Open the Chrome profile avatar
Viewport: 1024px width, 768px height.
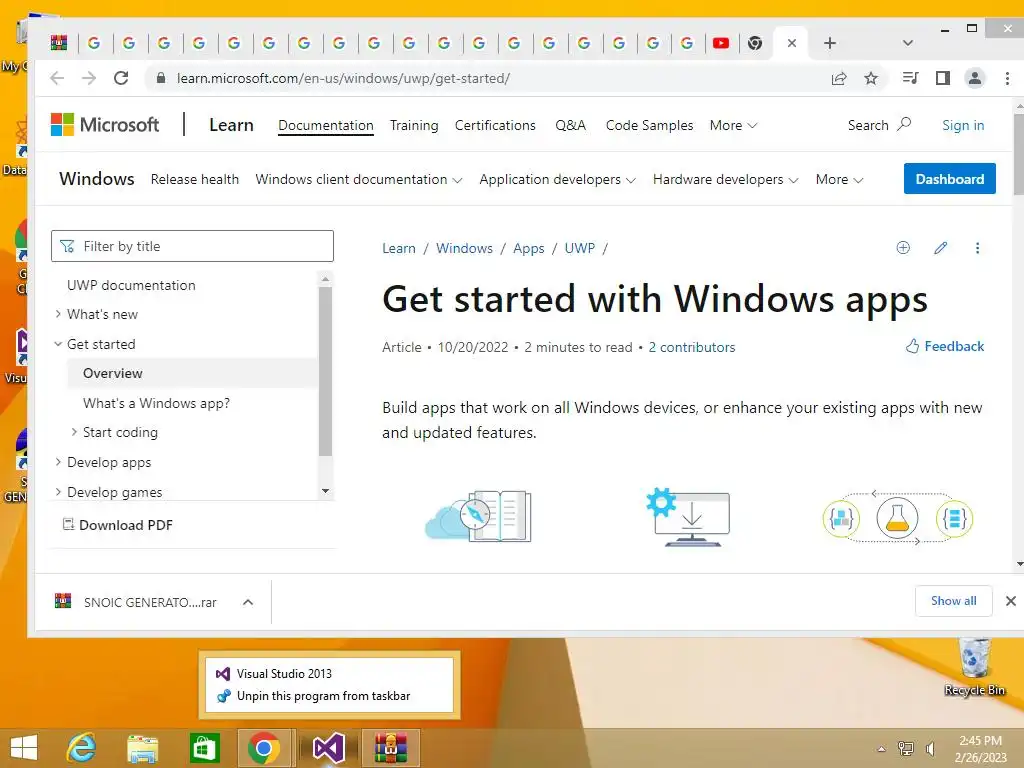coord(974,78)
